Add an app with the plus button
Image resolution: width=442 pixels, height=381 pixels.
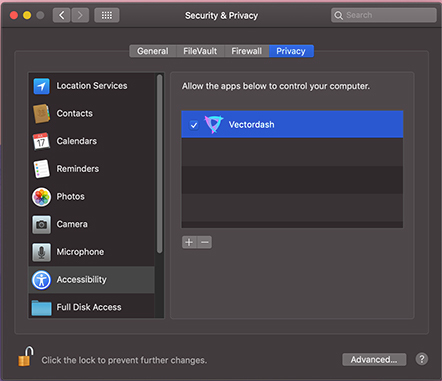189,242
